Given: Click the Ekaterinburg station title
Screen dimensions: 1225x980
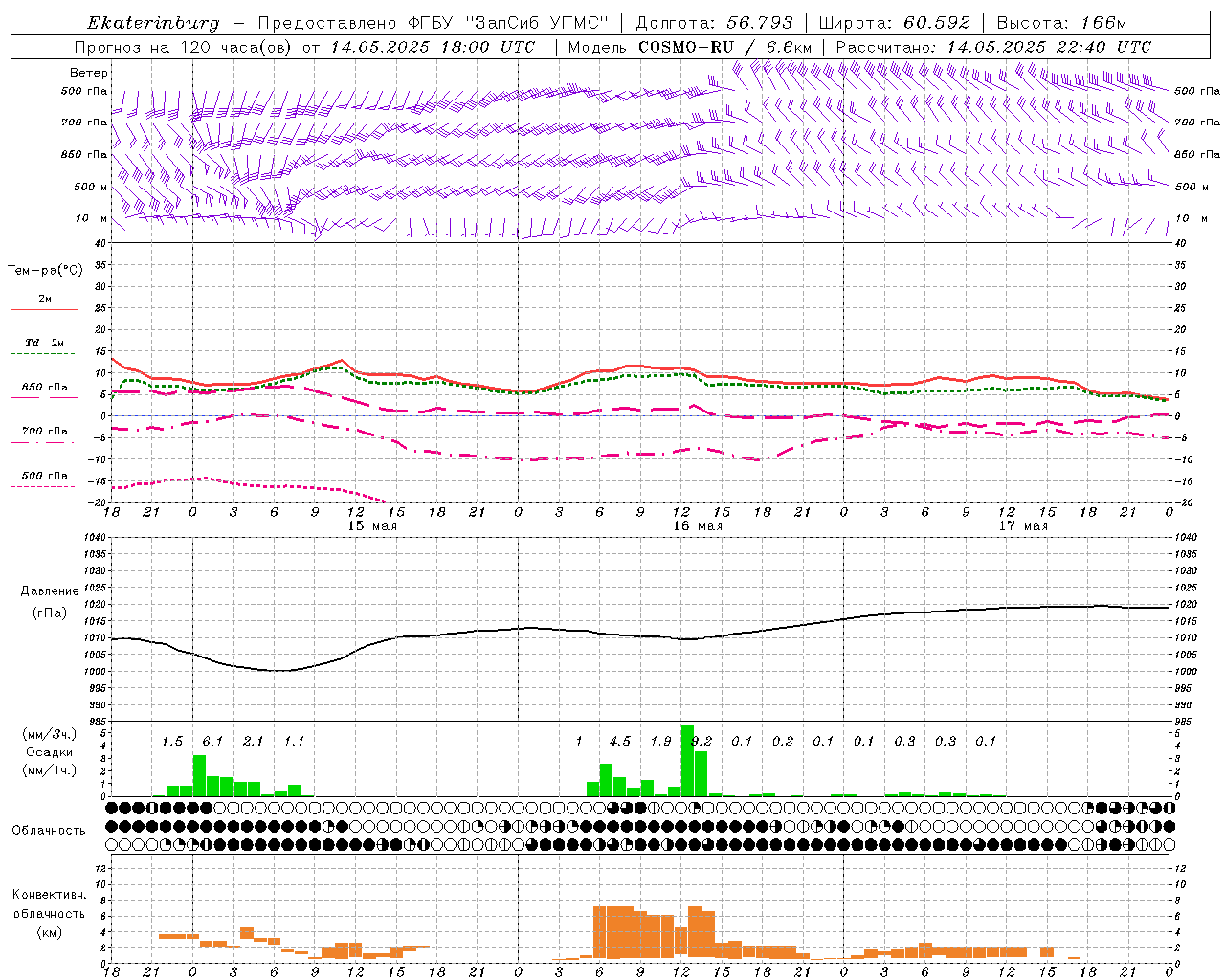Looking at the screenshot, I should [153, 23].
